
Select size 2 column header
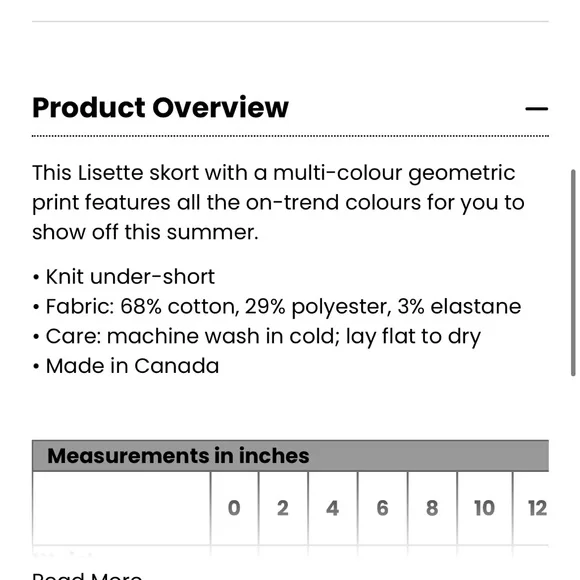pos(283,508)
